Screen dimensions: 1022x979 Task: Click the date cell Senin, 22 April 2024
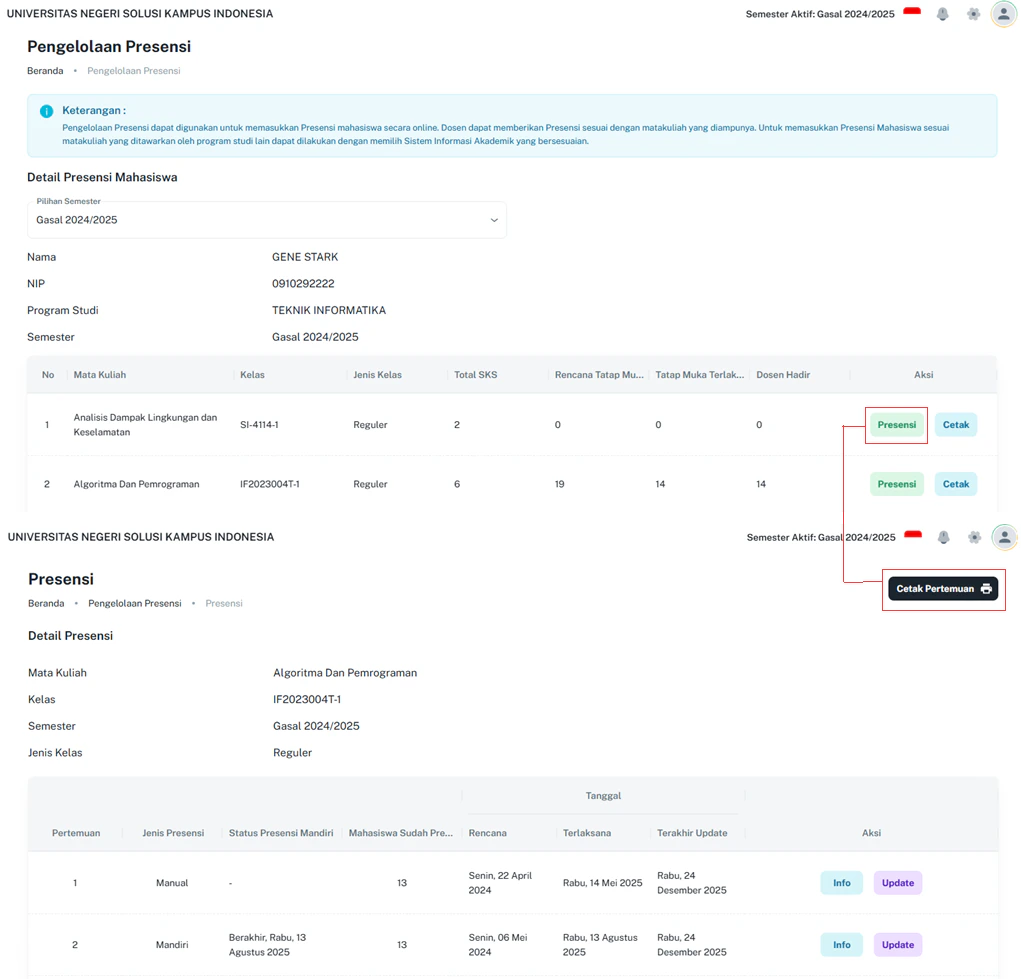pos(500,883)
